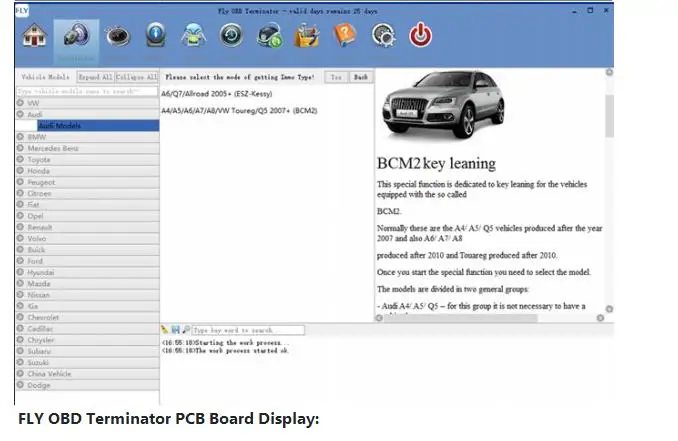
Task: Open the airbag seat toolbar icon
Action: (193, 35)
